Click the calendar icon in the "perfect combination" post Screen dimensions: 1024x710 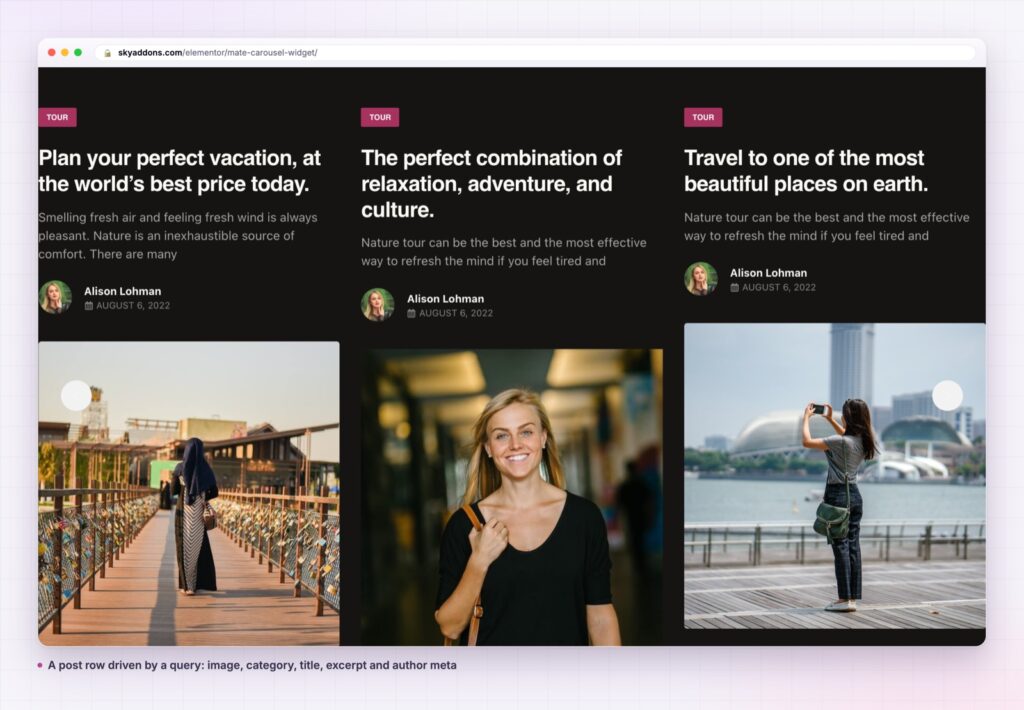pos(411,314)
